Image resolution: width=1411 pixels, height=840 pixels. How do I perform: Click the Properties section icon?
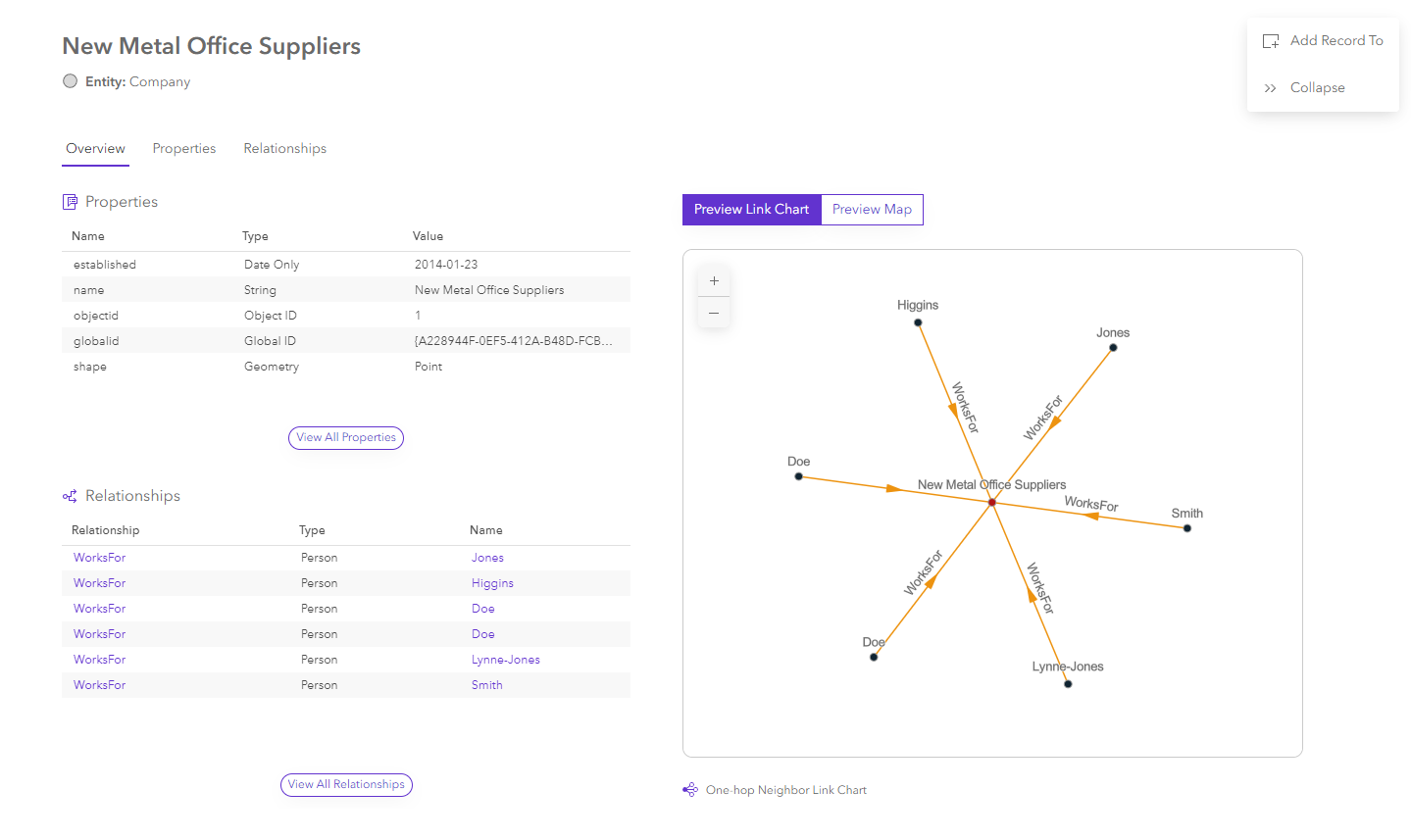[x=70, y=201]
